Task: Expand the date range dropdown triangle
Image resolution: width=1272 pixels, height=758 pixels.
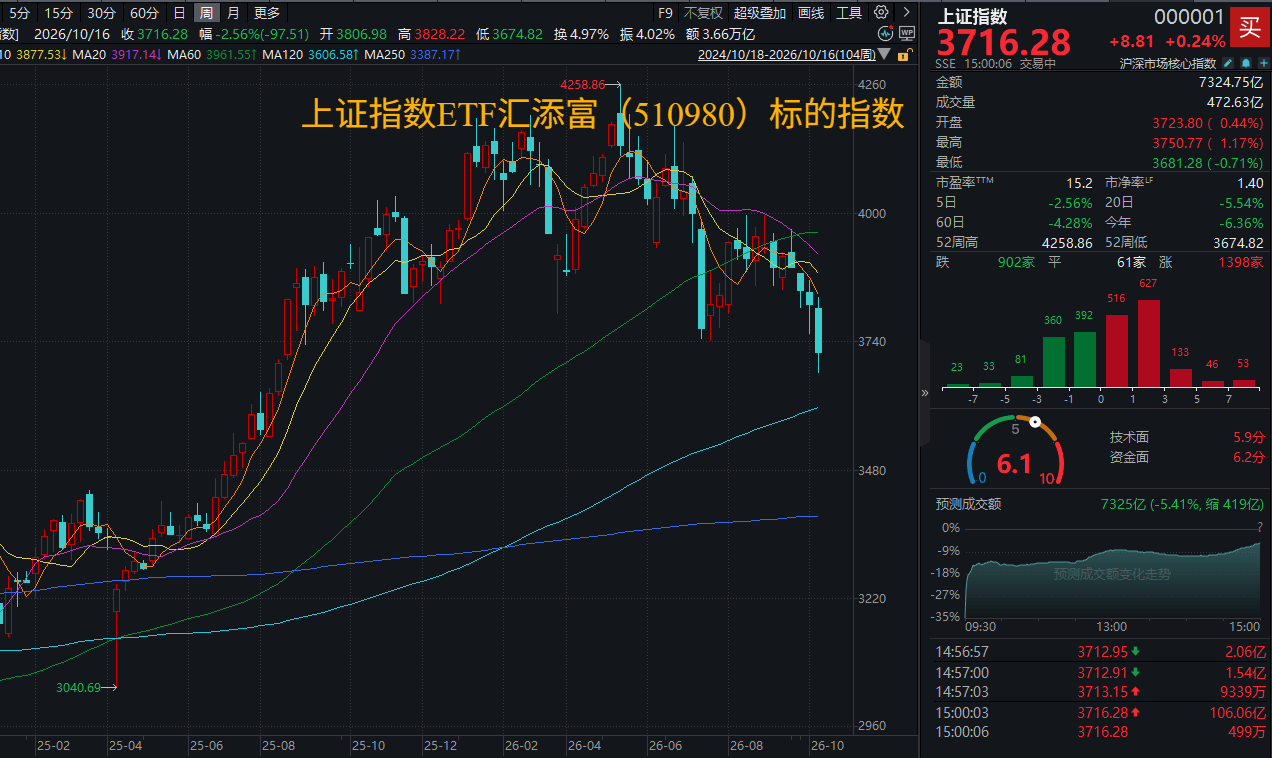Action: [884, 54]
